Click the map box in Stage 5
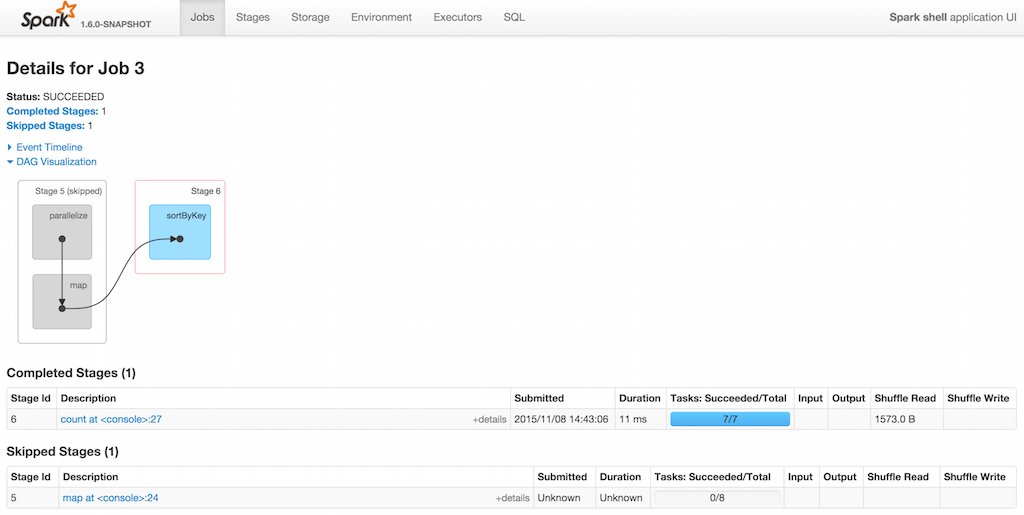Screen dimensions: 1024x515 pos(62,301)
